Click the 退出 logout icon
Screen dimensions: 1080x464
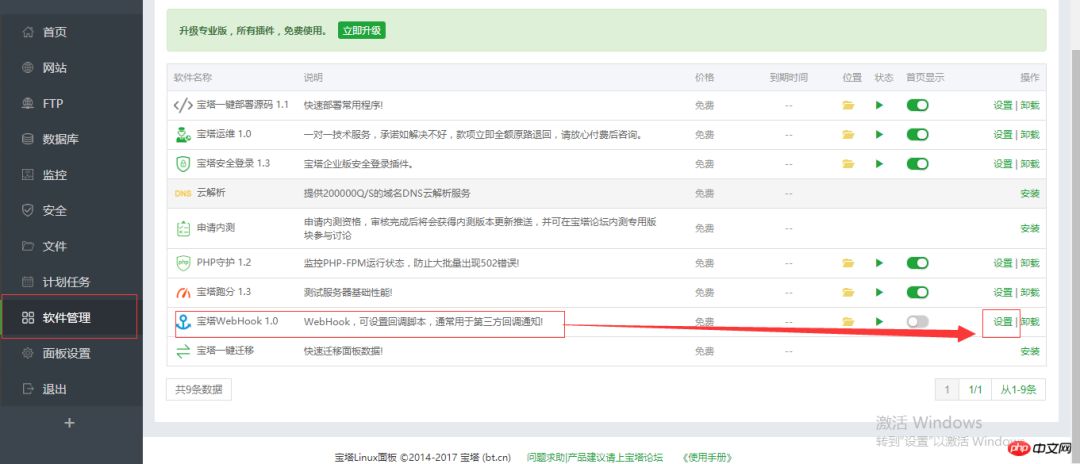[28, 389]
